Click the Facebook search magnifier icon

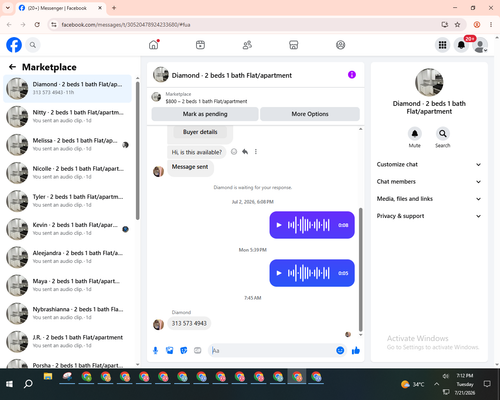click(33, 45)
